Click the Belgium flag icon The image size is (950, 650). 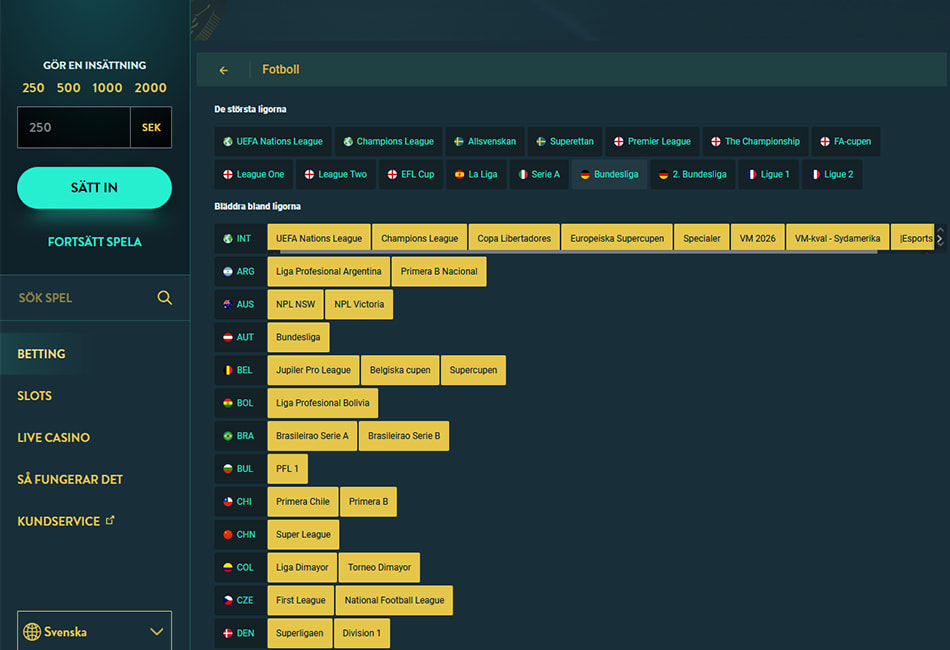click(x=228, y=370)
